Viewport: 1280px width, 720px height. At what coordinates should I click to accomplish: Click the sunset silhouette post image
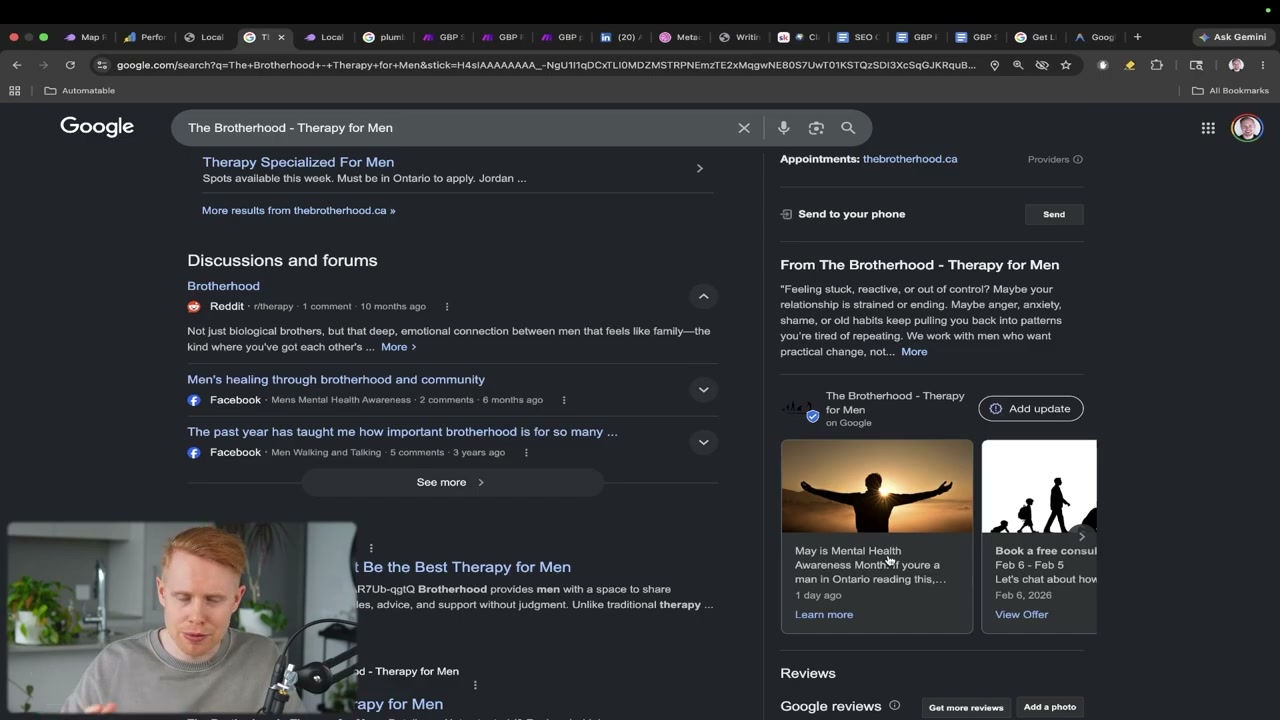pos(877,487)
